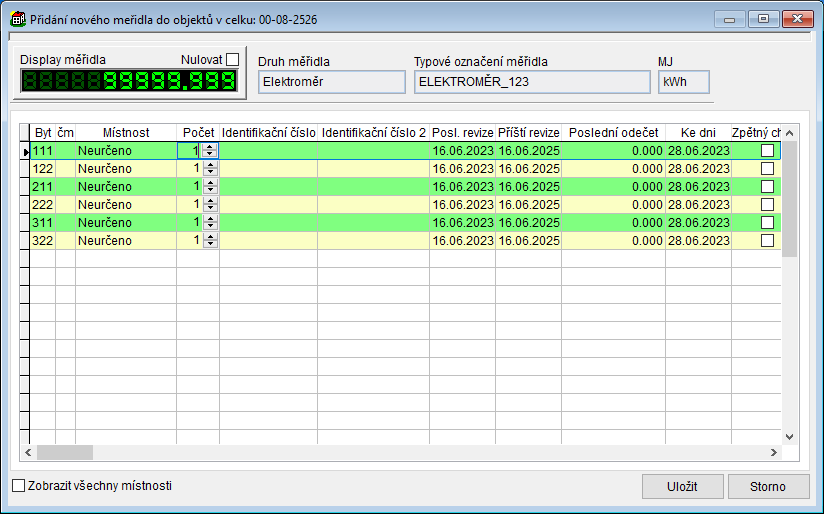Viewport: 824px width, 514px height.
Task: Tick 'Zobrazit všechny místnosti' checkbox
Action: click(19, 486)
